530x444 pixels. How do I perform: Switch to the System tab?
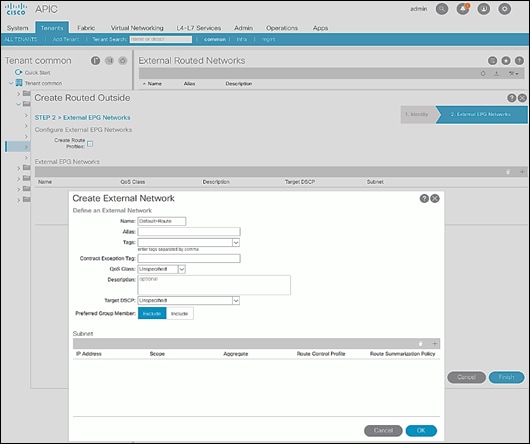click(17, 28)
